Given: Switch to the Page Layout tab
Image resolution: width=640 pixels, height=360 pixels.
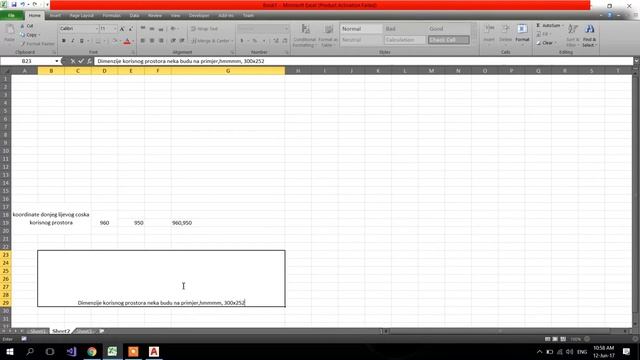Looking at the screenshot, I should pos(82,16).
